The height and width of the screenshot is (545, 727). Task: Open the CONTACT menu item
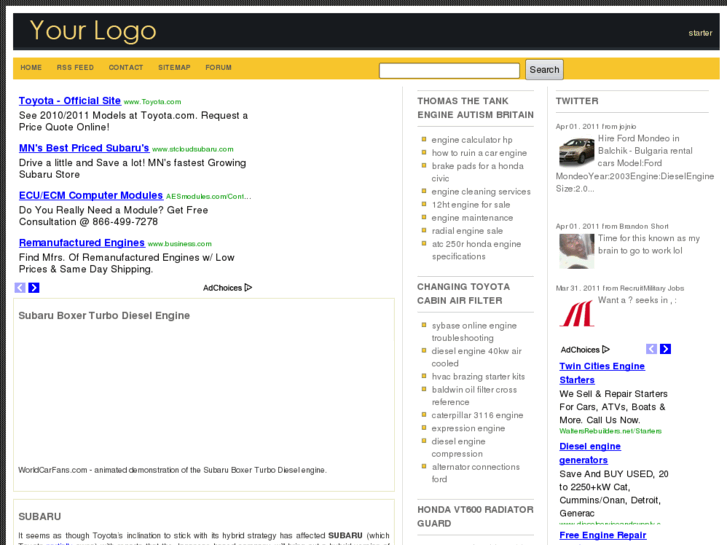(x=126, y=68)
